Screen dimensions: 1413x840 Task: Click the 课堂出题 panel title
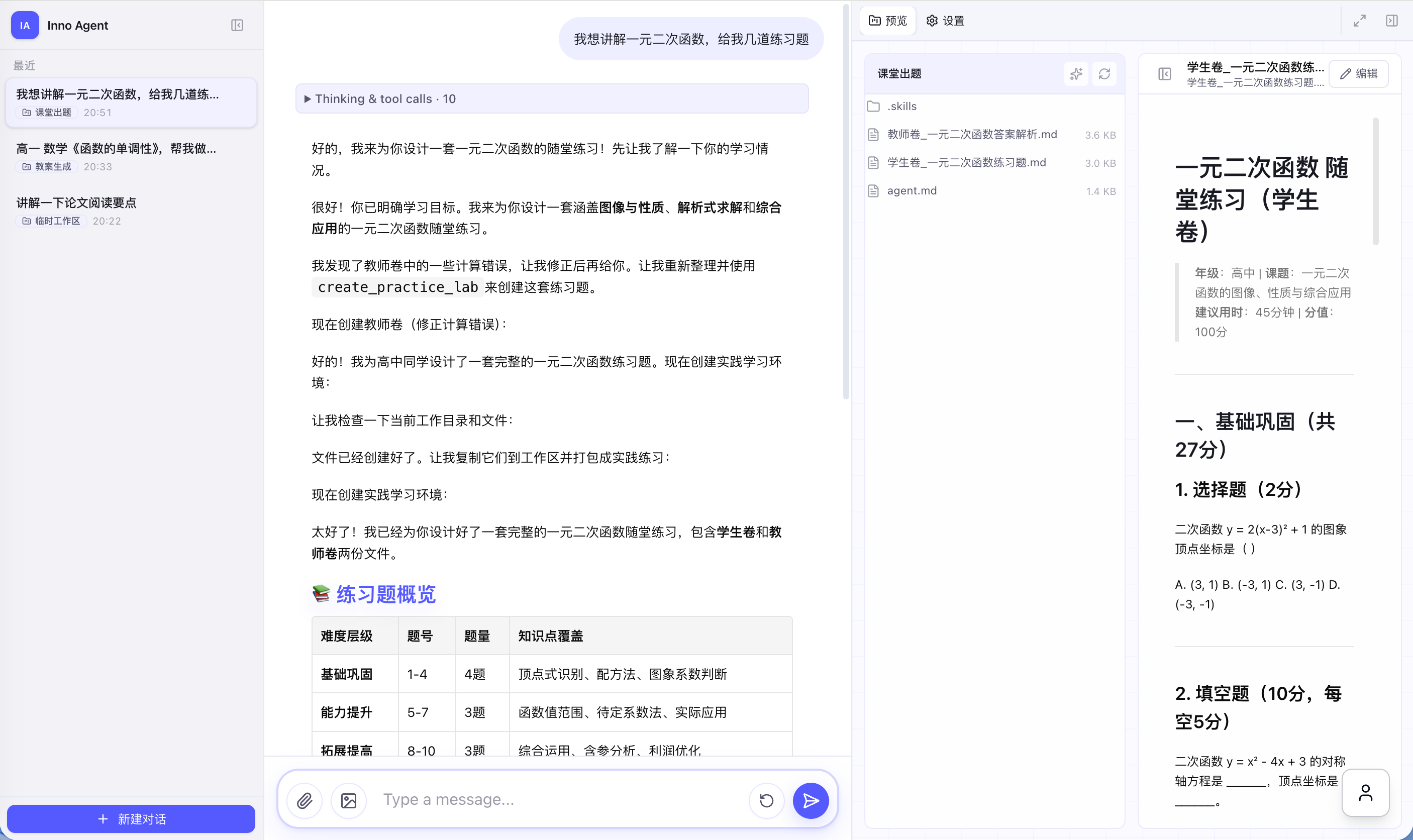pyautogui.click(x=899, y=73)
